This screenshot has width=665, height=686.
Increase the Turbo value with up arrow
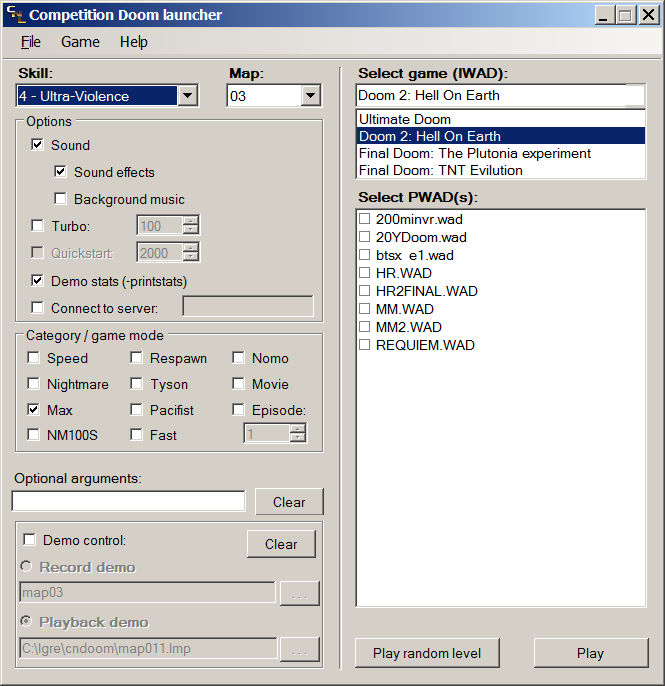coord(191,221)
